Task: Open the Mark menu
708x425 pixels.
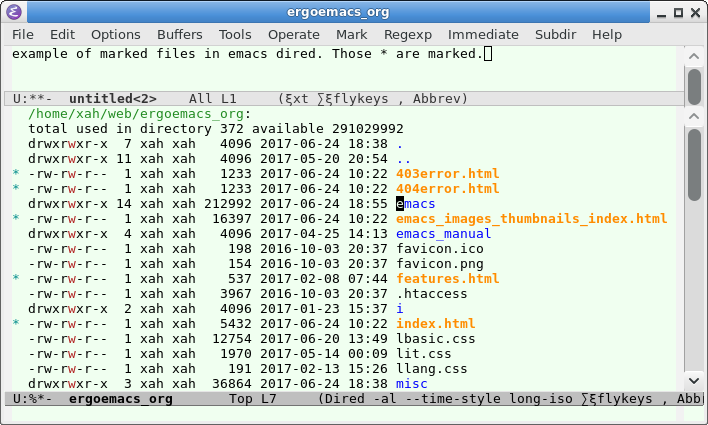Action: [351, 35]
